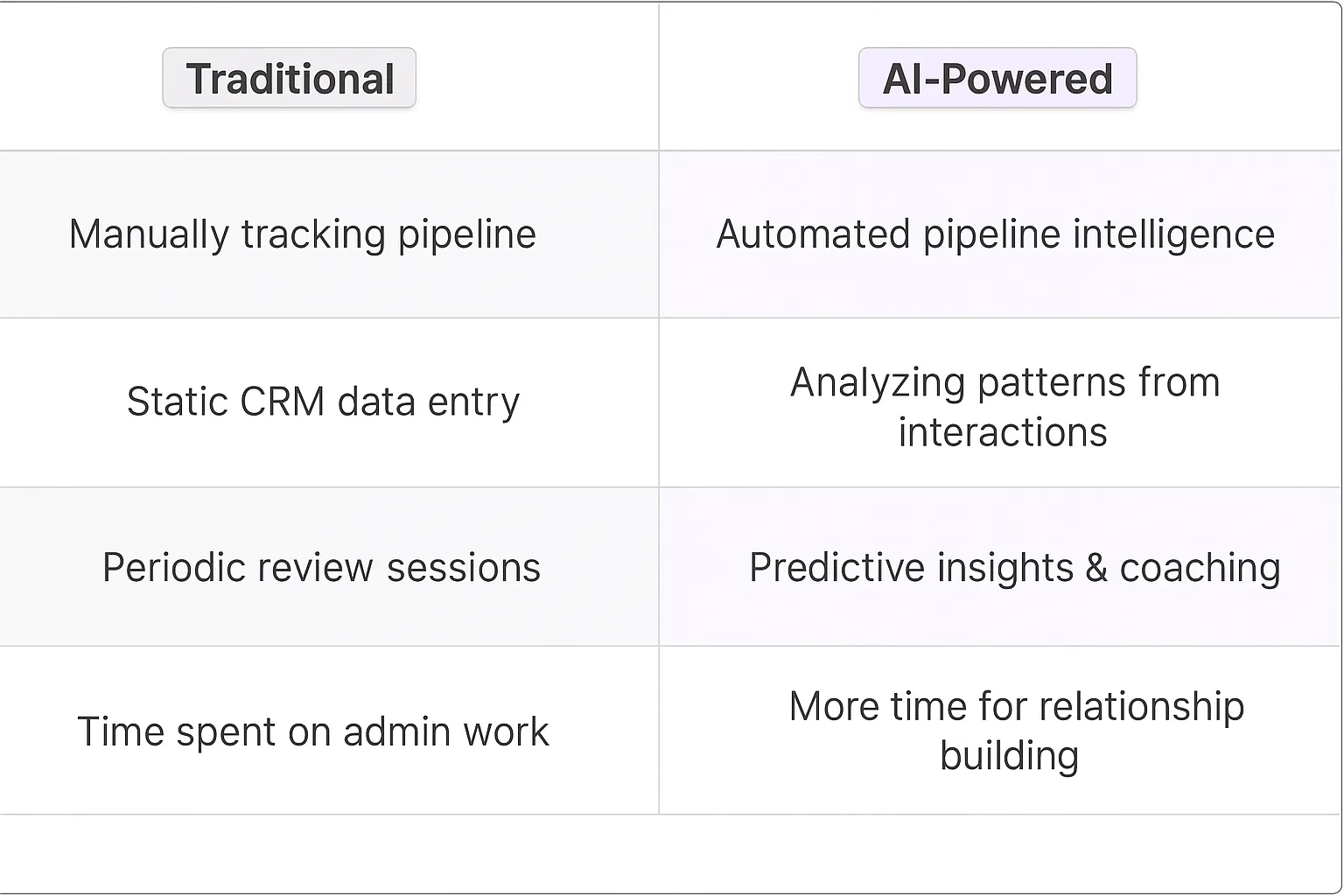The width and height of the screenshot is (1344, 896).
Task: Click the word Manually in first row
Action: 149,234
